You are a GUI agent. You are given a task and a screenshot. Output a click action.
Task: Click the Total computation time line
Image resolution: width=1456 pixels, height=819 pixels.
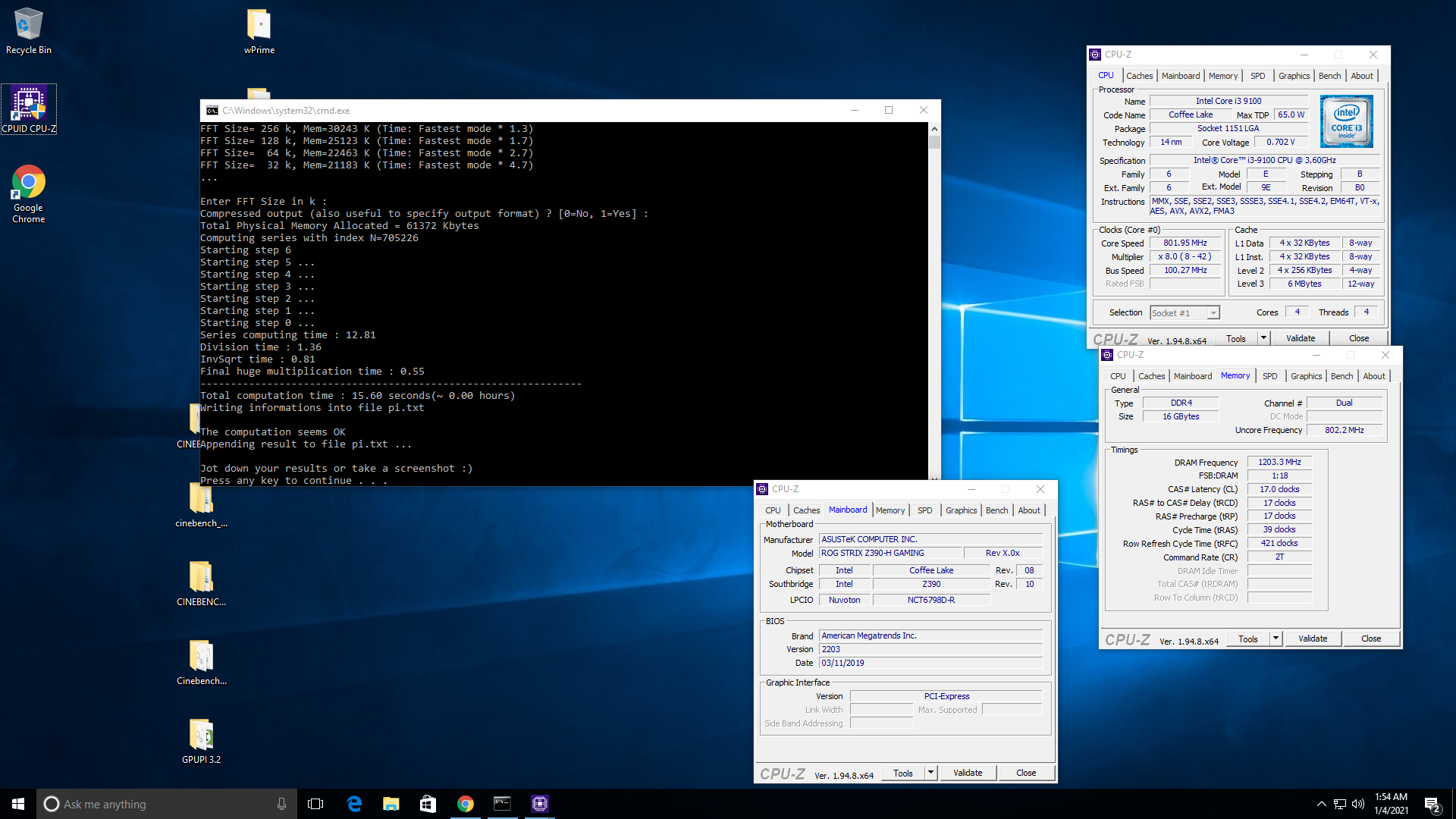357,396
